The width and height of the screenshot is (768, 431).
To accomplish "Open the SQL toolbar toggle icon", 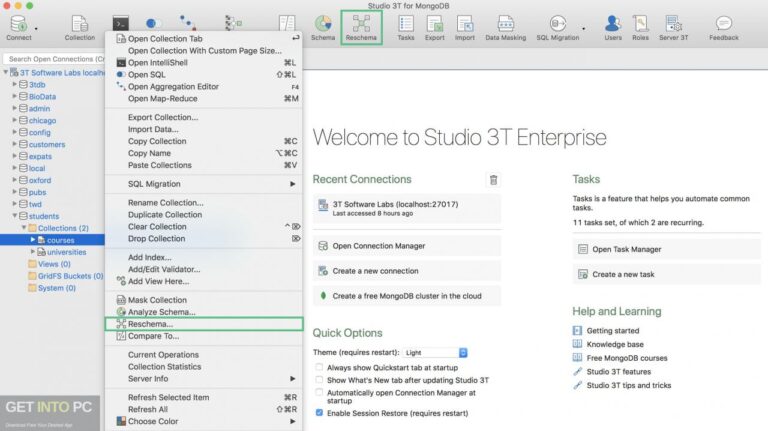I will click(153, 23).
